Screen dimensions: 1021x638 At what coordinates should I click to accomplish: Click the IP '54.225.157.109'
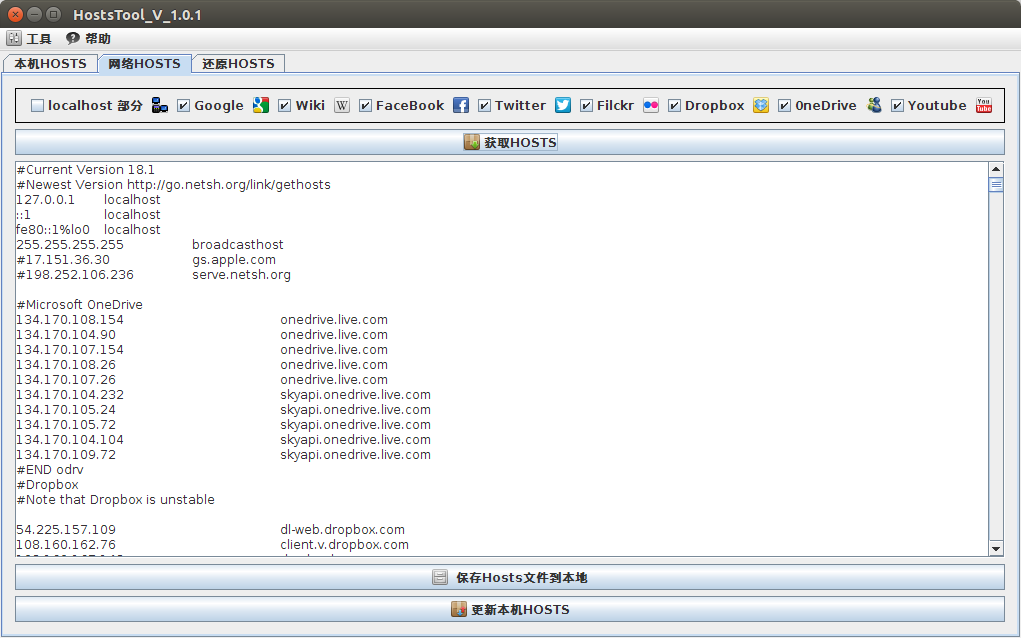coord(66,529)
